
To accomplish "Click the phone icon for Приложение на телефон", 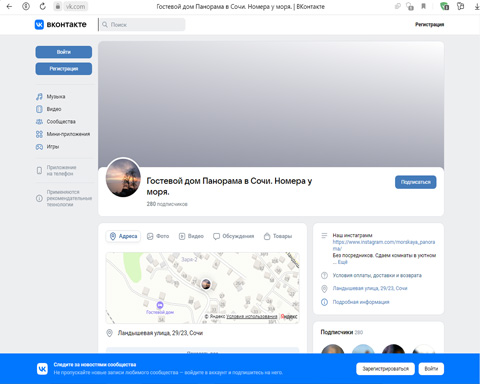I will click(x=39, y=170).
